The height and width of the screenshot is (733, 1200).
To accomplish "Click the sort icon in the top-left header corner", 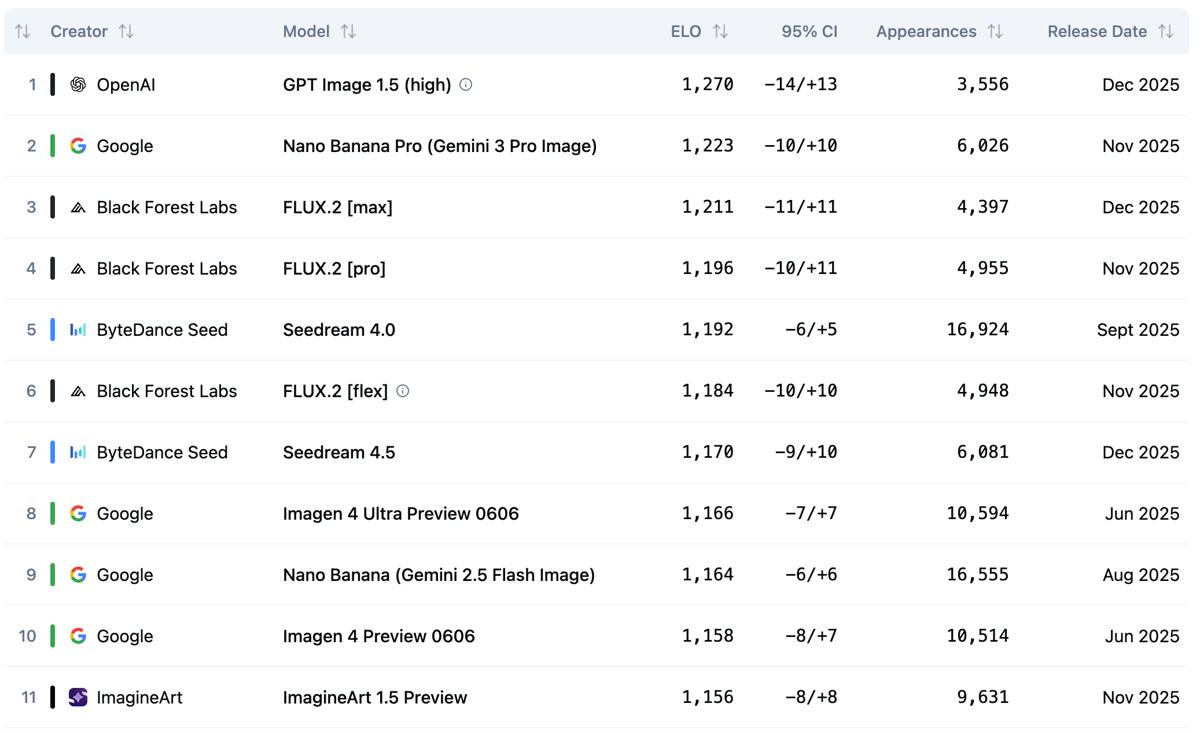I will (22, 31).
